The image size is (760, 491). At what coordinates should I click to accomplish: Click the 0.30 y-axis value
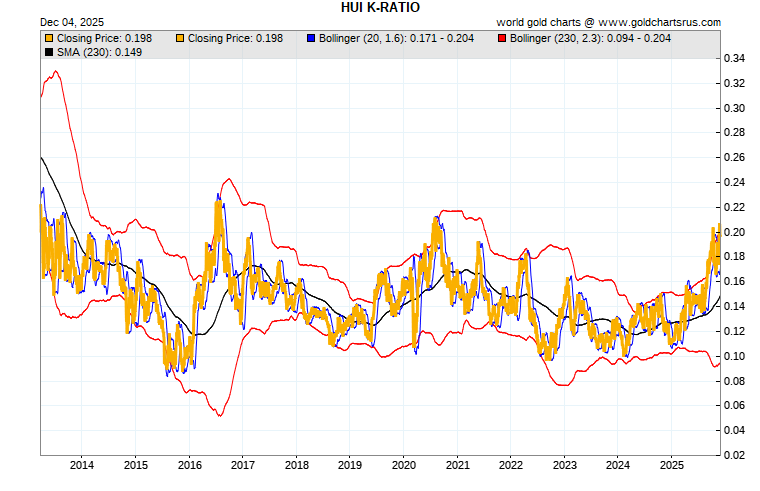click(x=734, y=108)
